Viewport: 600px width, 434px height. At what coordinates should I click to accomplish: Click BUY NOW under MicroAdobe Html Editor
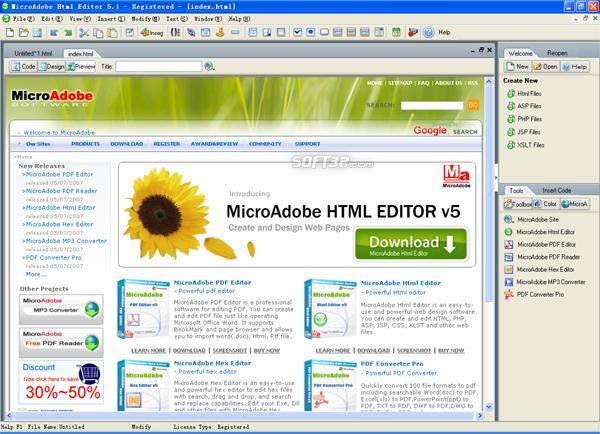[451, 351]
